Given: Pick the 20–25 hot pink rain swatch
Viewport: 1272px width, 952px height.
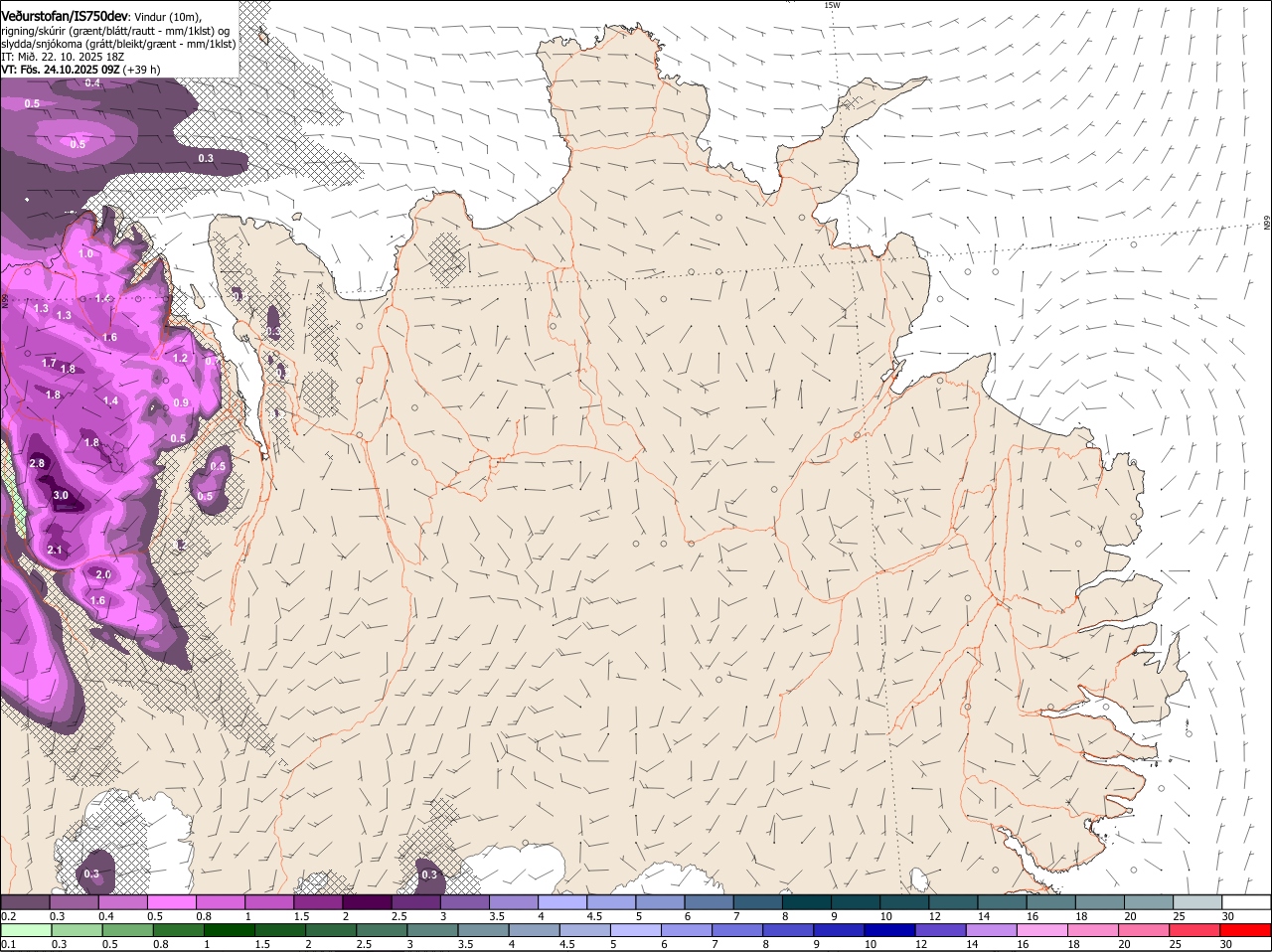Looking at the screenshot, I should [x=1145, y=930].
